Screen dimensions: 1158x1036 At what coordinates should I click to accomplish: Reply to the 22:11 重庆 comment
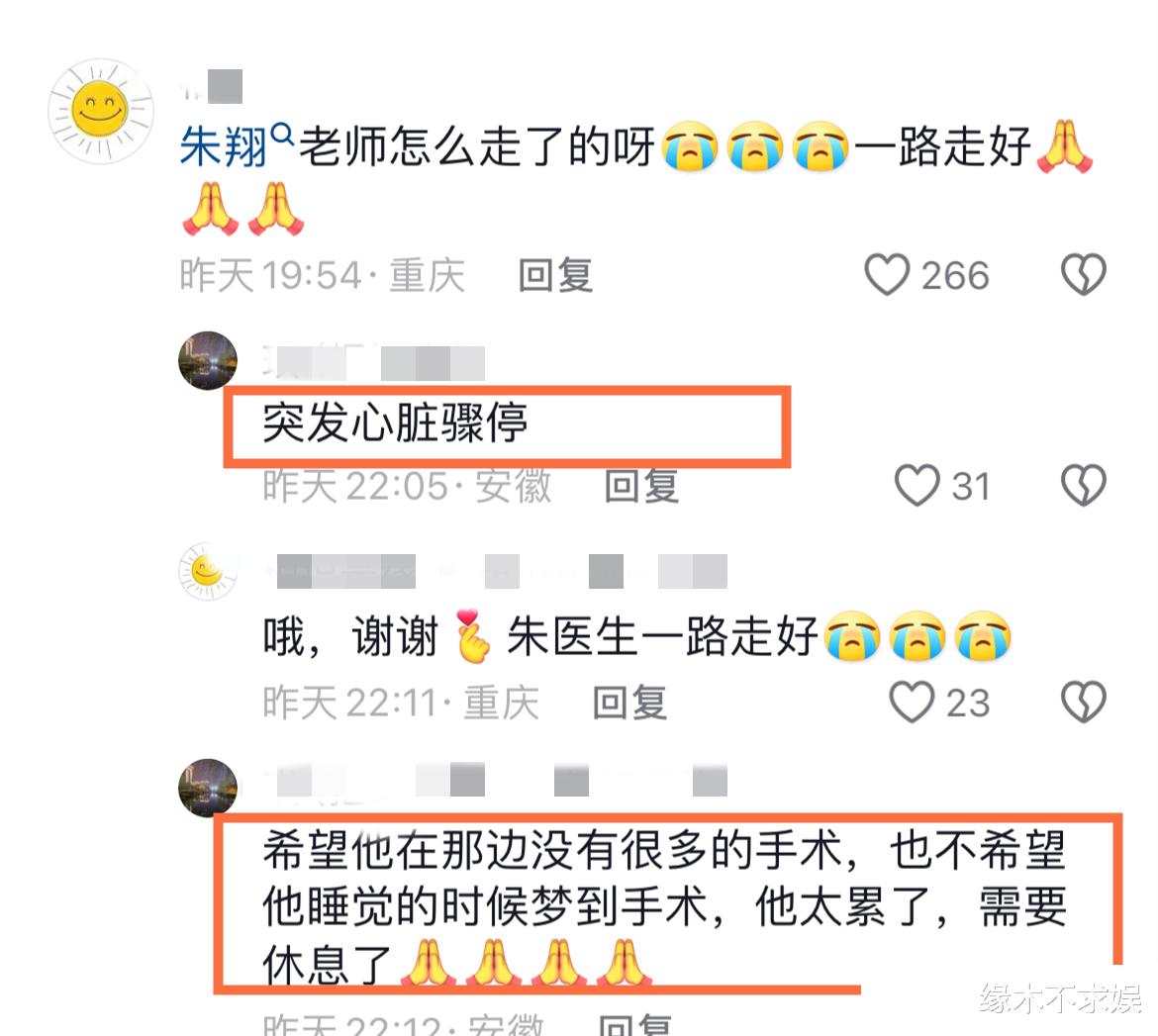629,703
